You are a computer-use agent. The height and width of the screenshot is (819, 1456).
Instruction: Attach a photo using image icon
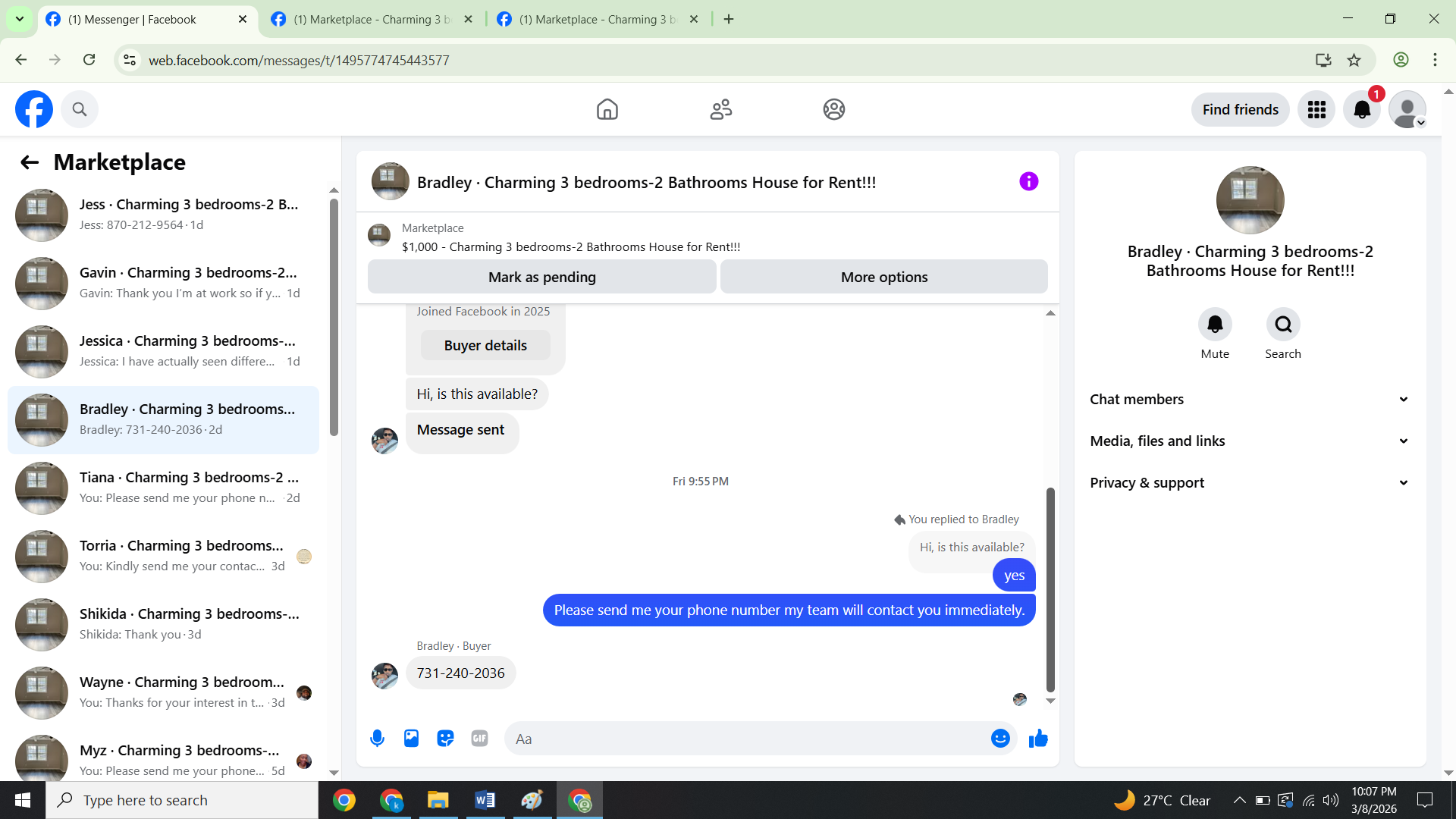411,738
